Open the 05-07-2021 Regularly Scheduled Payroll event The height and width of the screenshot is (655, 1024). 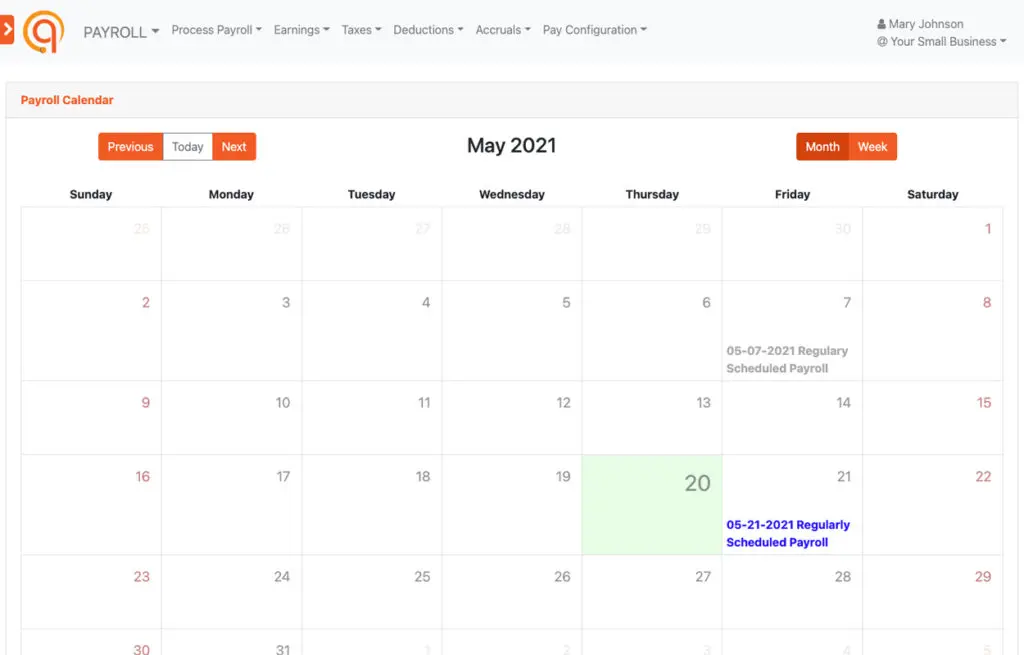pos(786,359)
